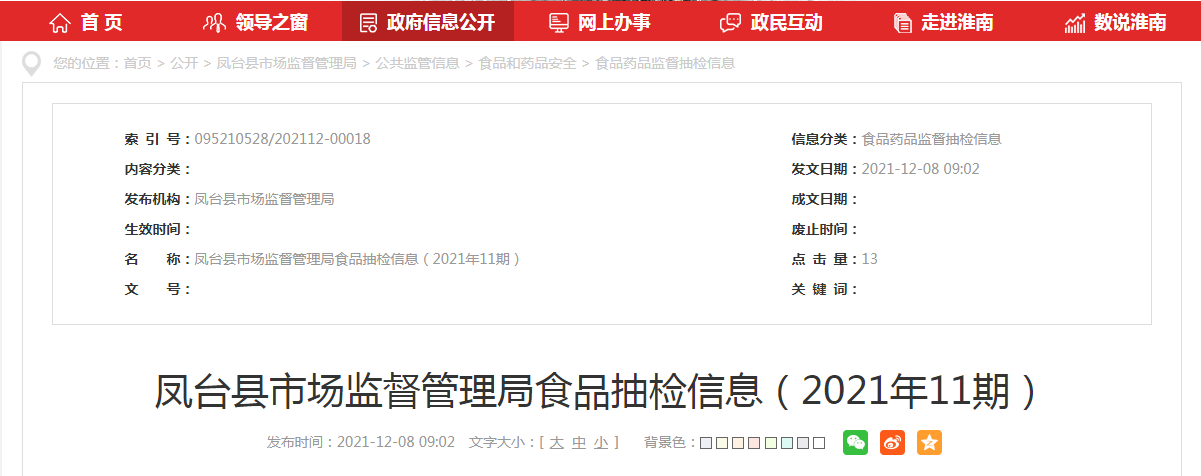Set font size to large 大

tap(557, 442)
